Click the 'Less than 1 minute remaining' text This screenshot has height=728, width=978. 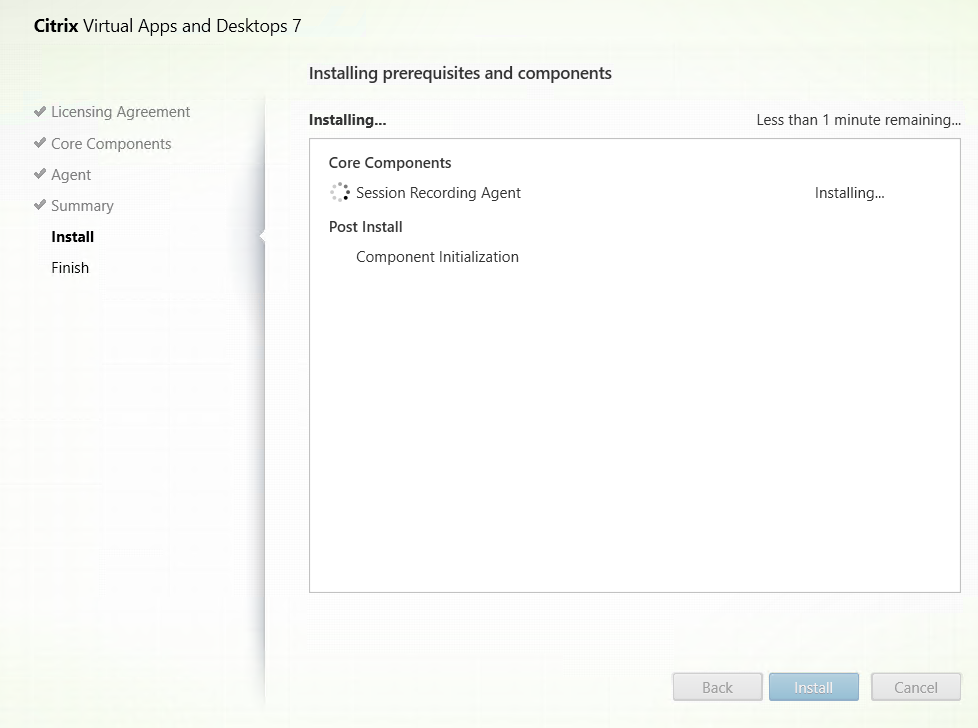pos(858,120)
